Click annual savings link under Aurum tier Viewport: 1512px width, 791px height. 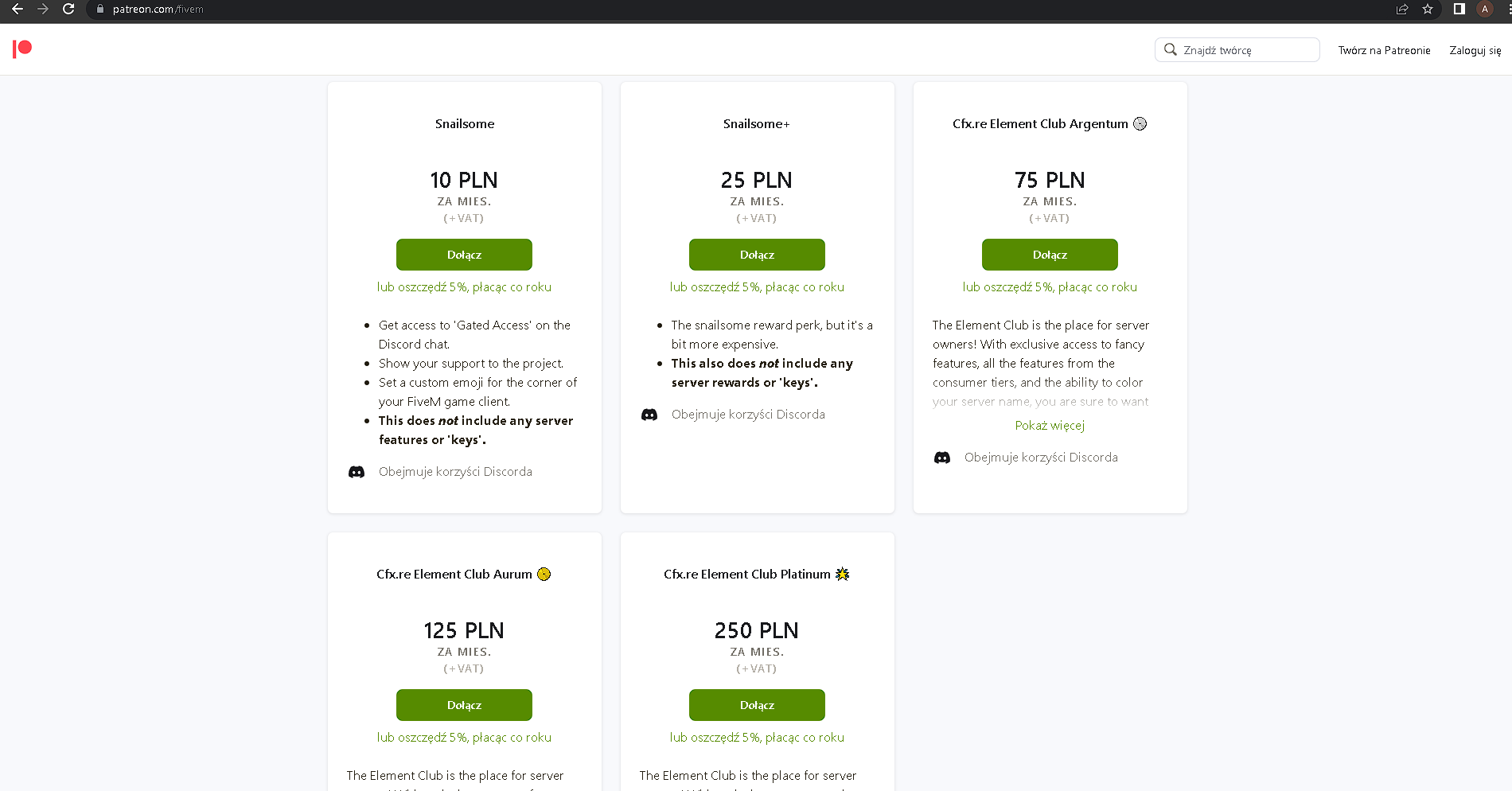(x=464, y=738)
